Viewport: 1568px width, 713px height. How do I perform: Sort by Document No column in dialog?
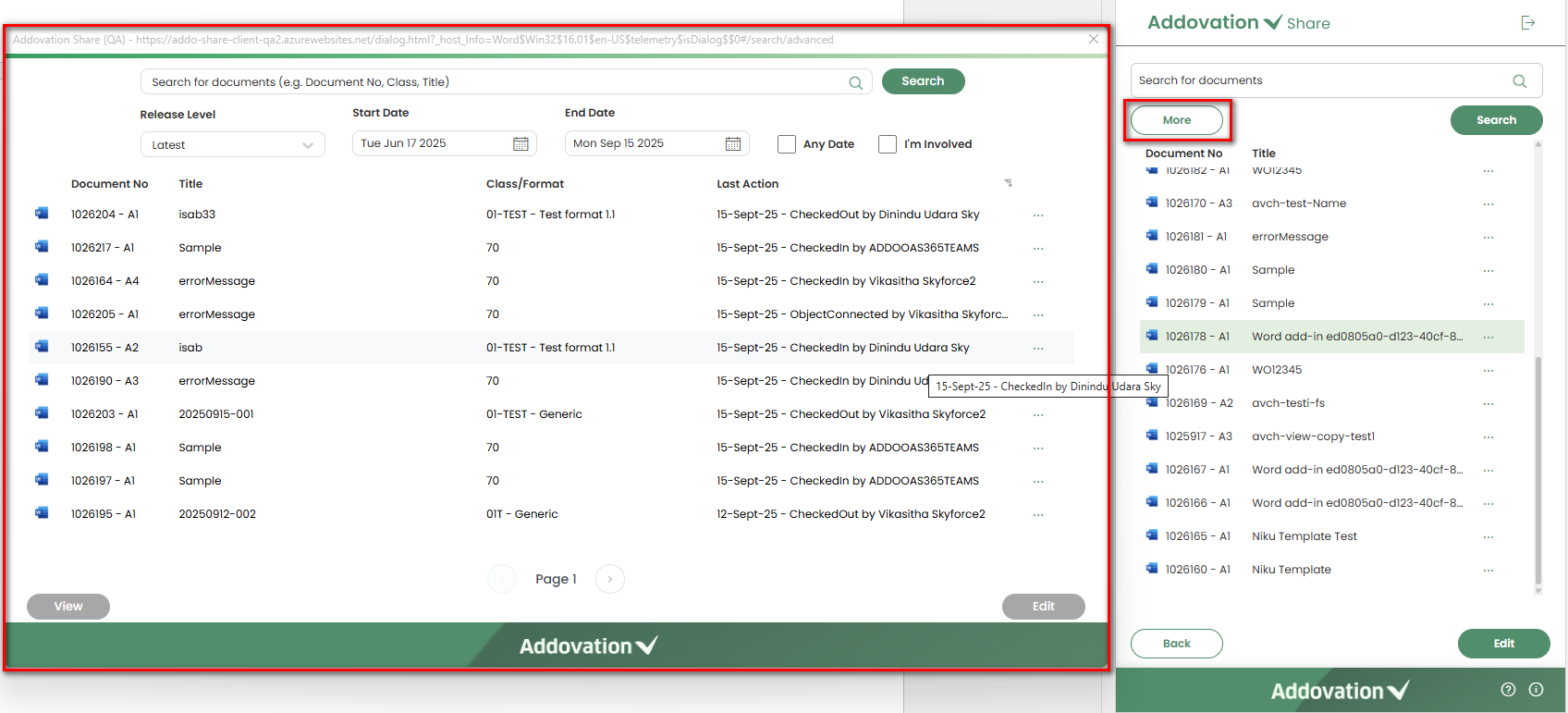109,184
